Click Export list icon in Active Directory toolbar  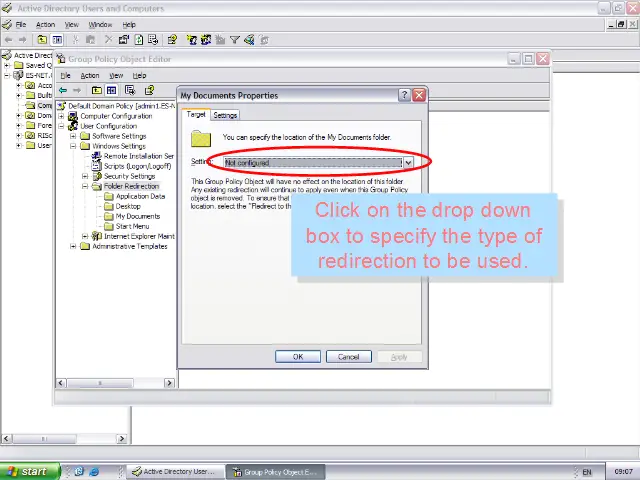tap(153, 40)
